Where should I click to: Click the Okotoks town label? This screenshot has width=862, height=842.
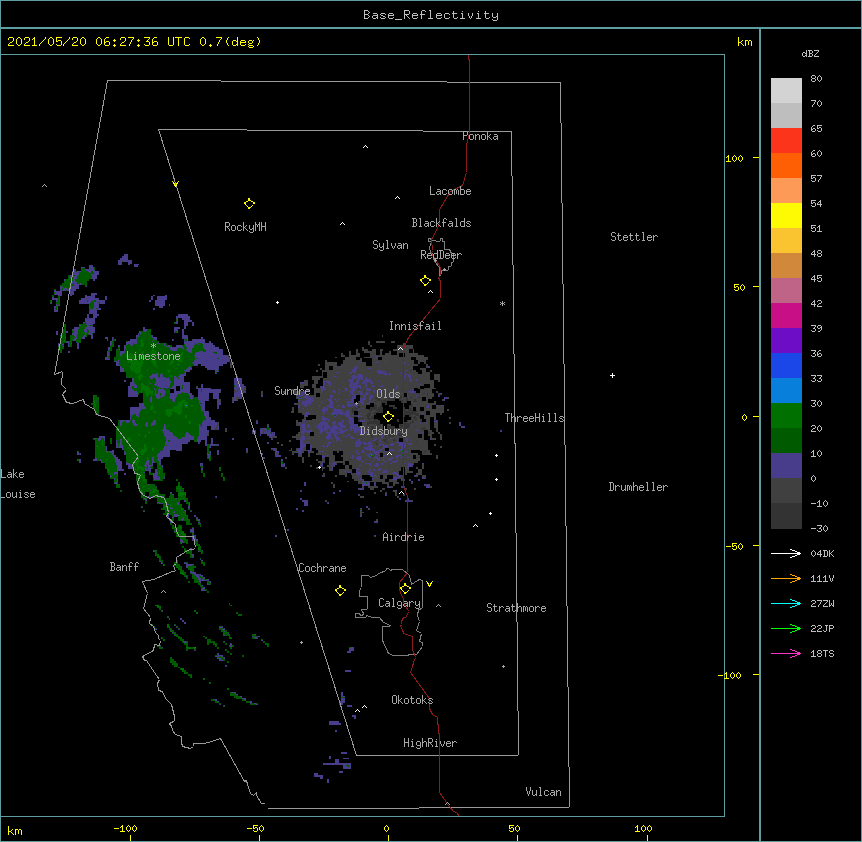coord(412,700)
